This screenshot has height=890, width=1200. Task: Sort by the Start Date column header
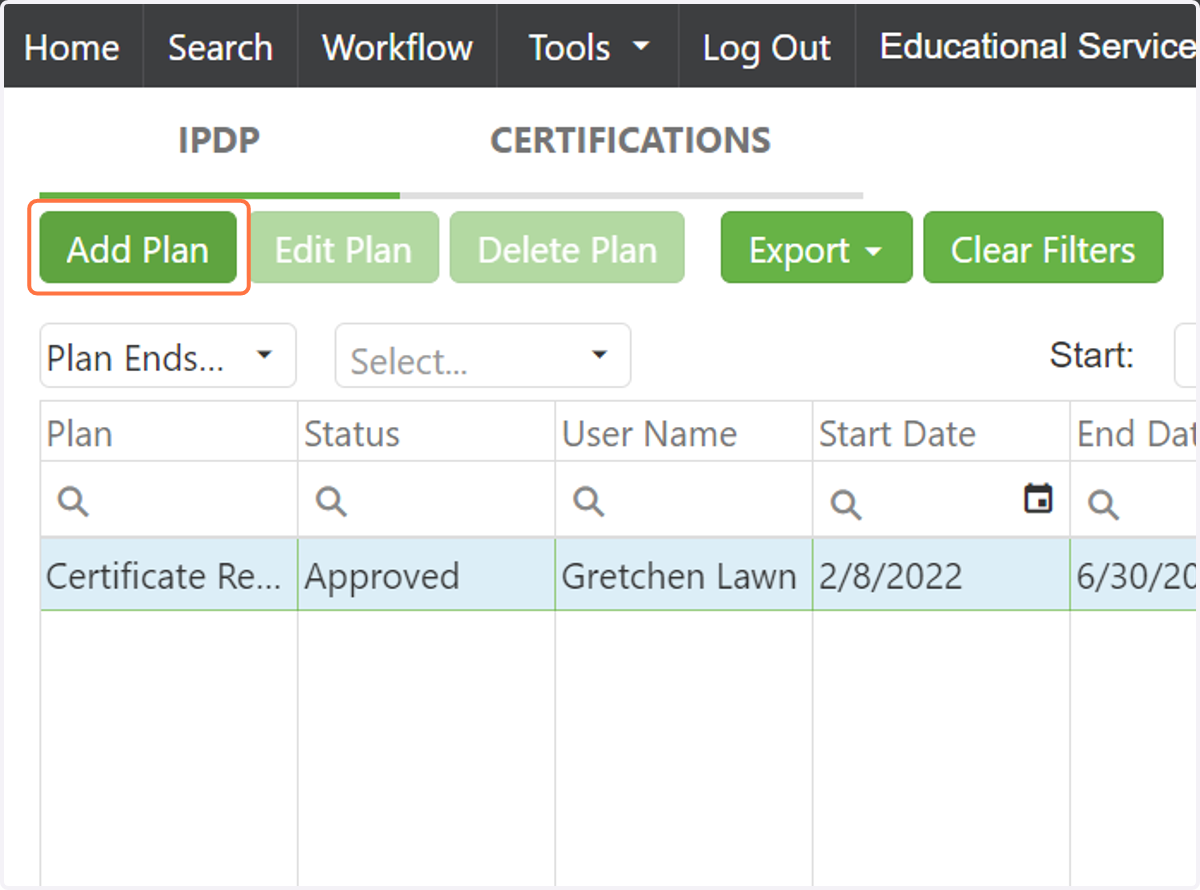tap(941, 433)
